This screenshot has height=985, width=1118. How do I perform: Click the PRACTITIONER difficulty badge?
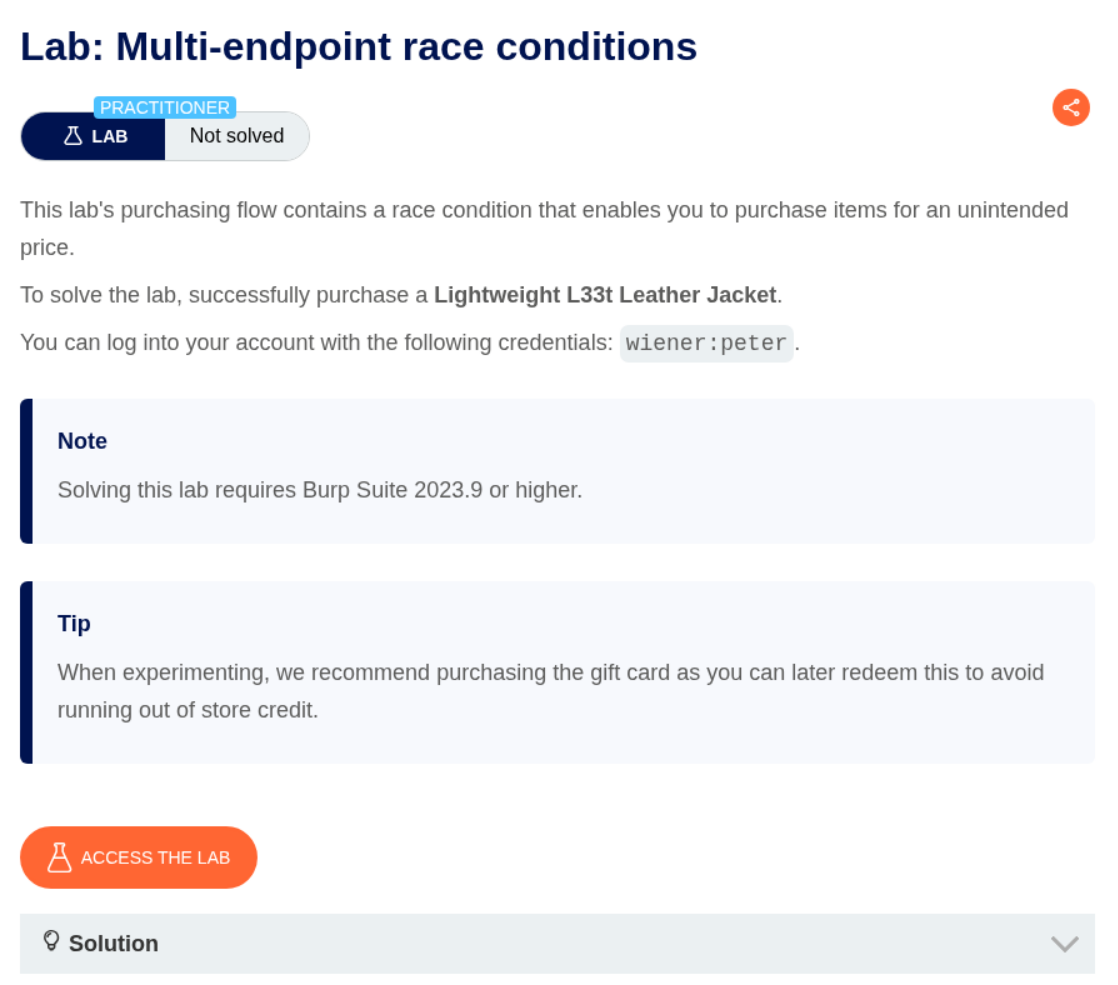tap(165, 108)
